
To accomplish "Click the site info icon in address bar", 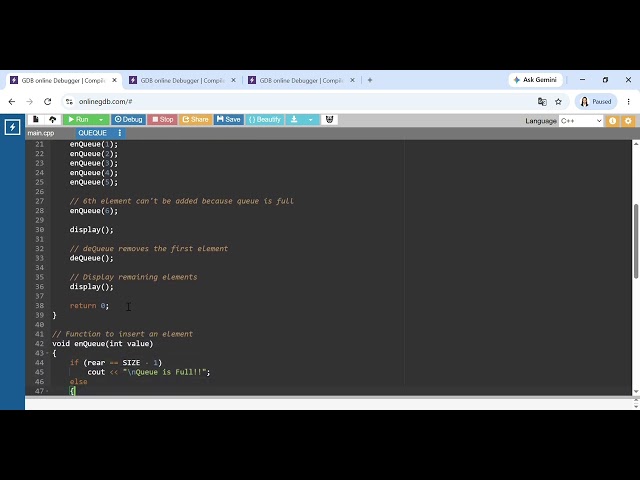I will click(x=69, y=102).
